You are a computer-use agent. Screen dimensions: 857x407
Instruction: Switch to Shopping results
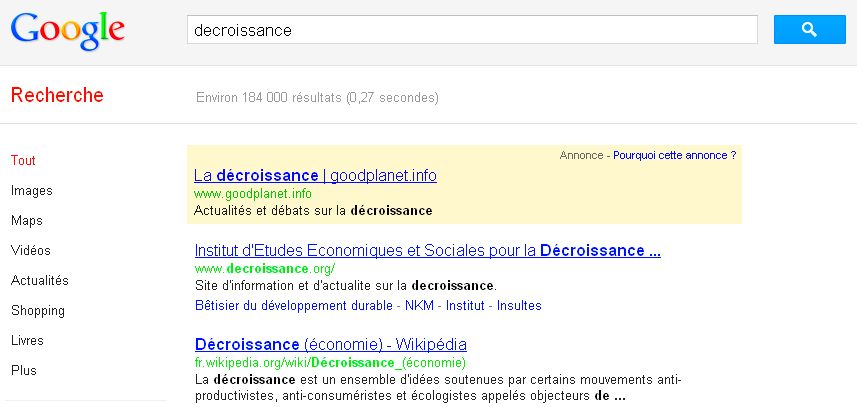(x=38, y=310)
